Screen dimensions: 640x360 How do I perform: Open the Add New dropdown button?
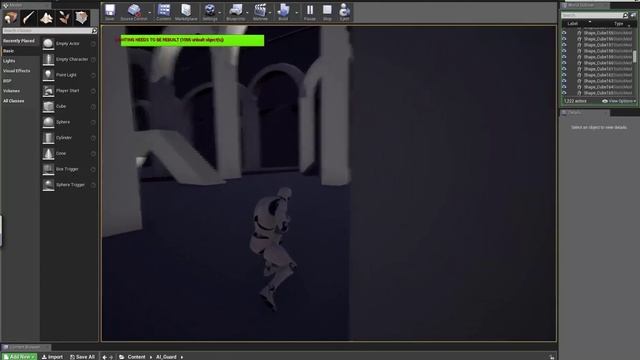click(x=19, y=357)
